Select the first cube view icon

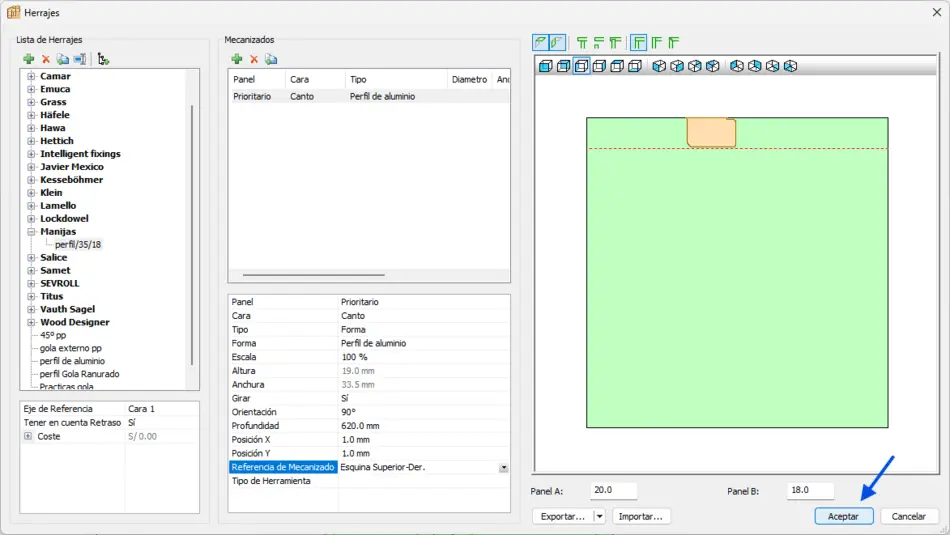(x=545, y=67)
